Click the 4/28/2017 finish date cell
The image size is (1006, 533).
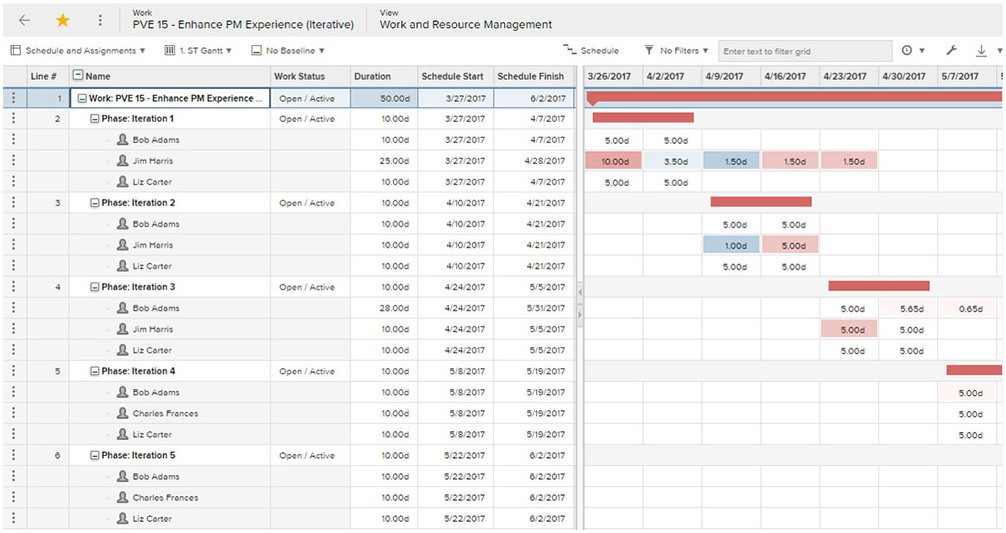tap(534, 160)
